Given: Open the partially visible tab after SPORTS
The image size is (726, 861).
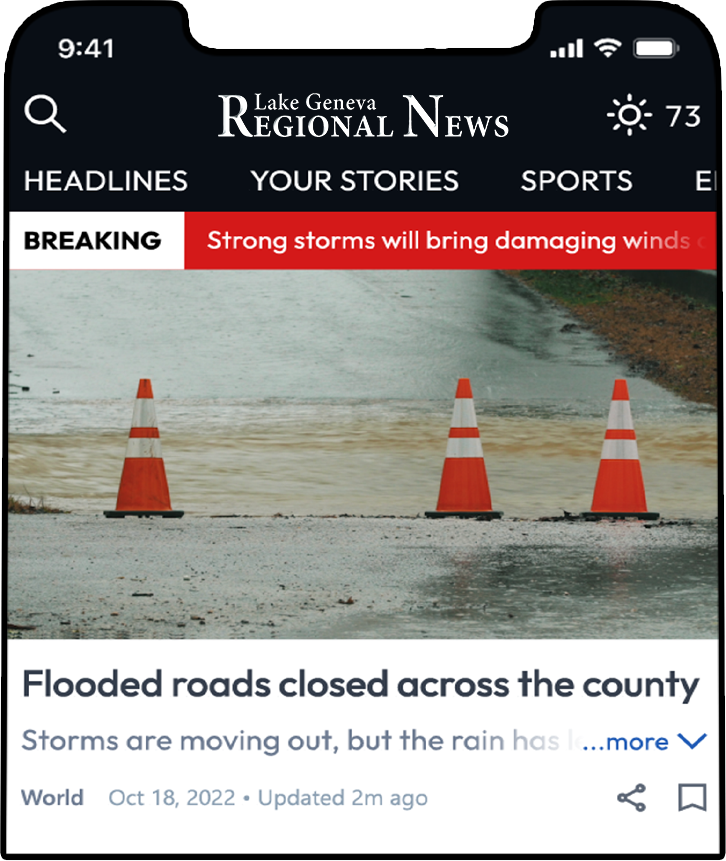Looking at the screenshot, I should click(x=706, y=181).
